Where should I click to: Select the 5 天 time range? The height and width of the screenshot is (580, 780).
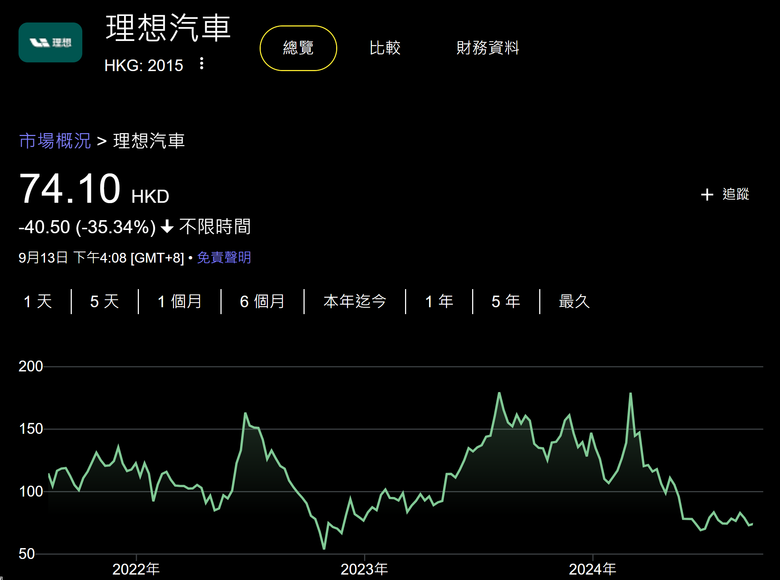(104, 301)
